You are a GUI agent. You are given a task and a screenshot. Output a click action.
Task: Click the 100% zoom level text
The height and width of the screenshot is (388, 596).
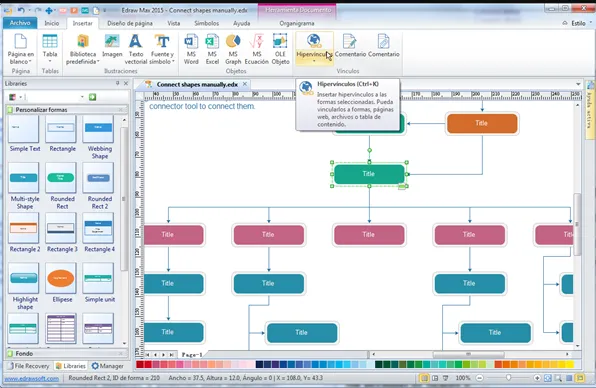pos(463,378)
